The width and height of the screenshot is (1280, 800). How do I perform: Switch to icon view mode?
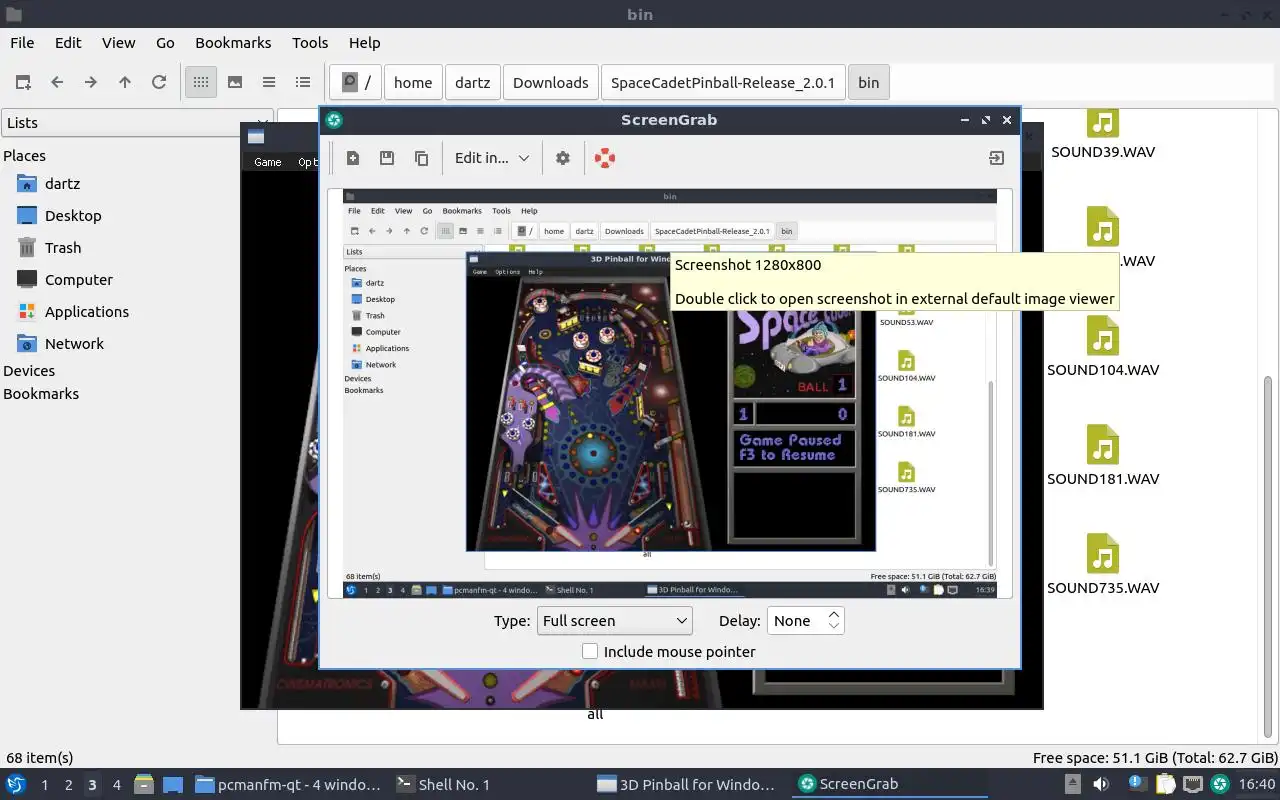(x=201, y=82)
